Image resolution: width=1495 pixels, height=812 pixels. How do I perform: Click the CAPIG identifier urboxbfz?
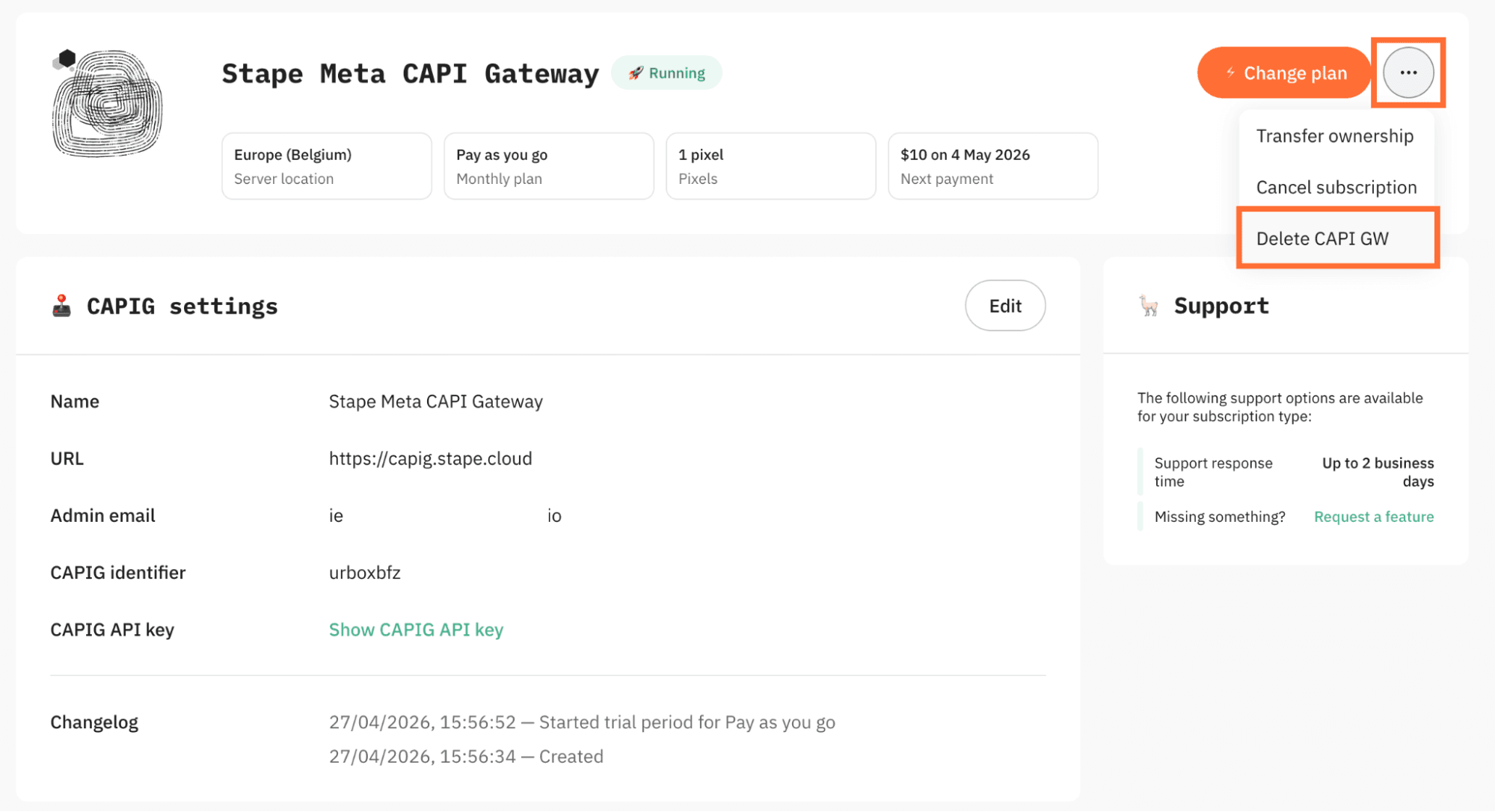coord(365,573)
